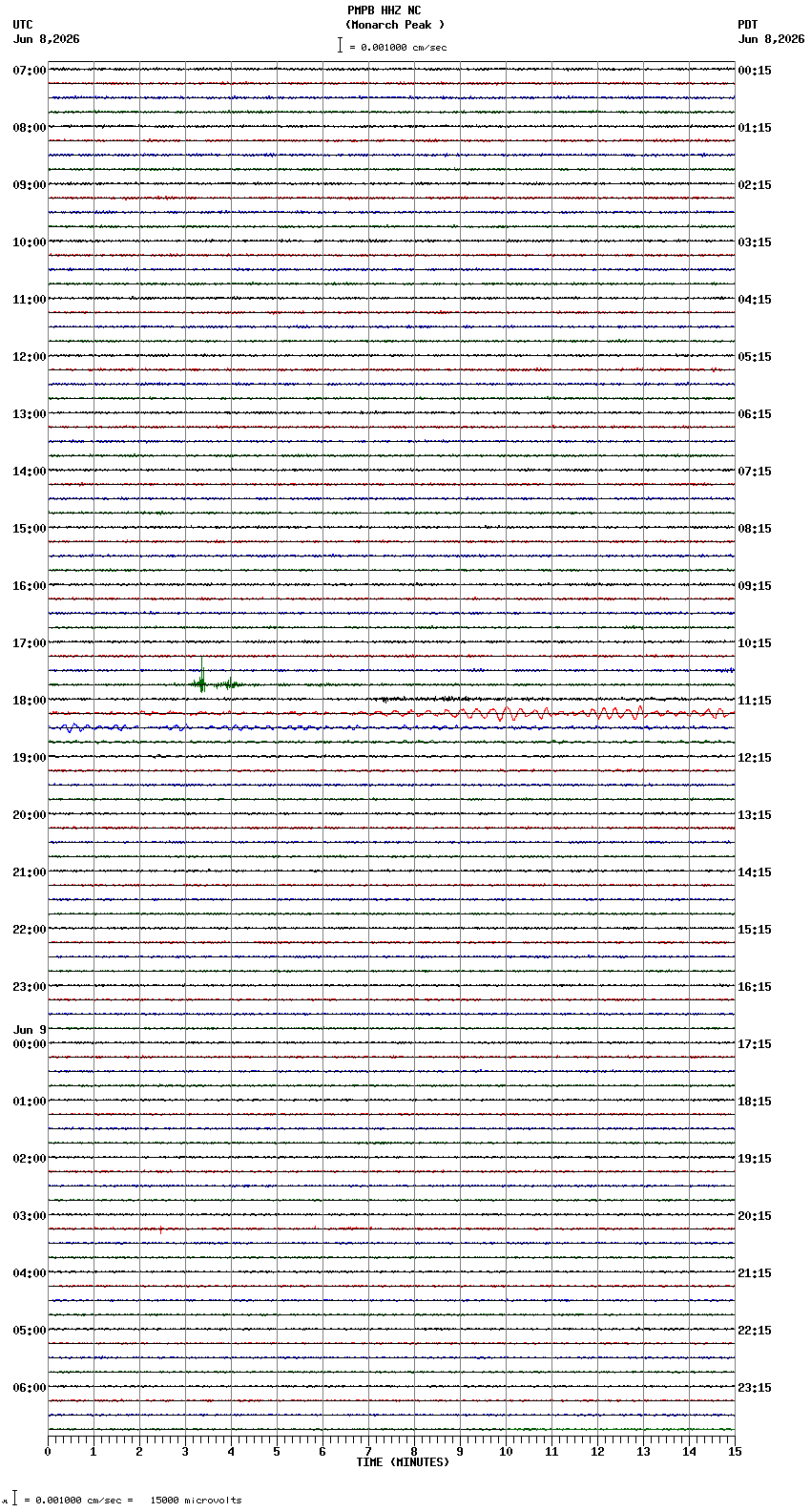Click the "03:15" PDT time label

click(755, 242)
